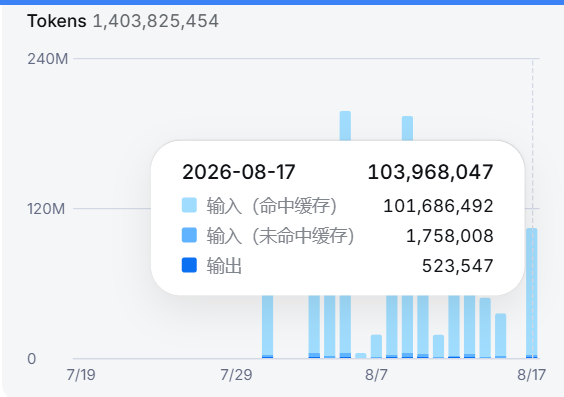Screen dimensions: 564x397
Task: Click the short bar above 8/7
Action: [376, 347]
